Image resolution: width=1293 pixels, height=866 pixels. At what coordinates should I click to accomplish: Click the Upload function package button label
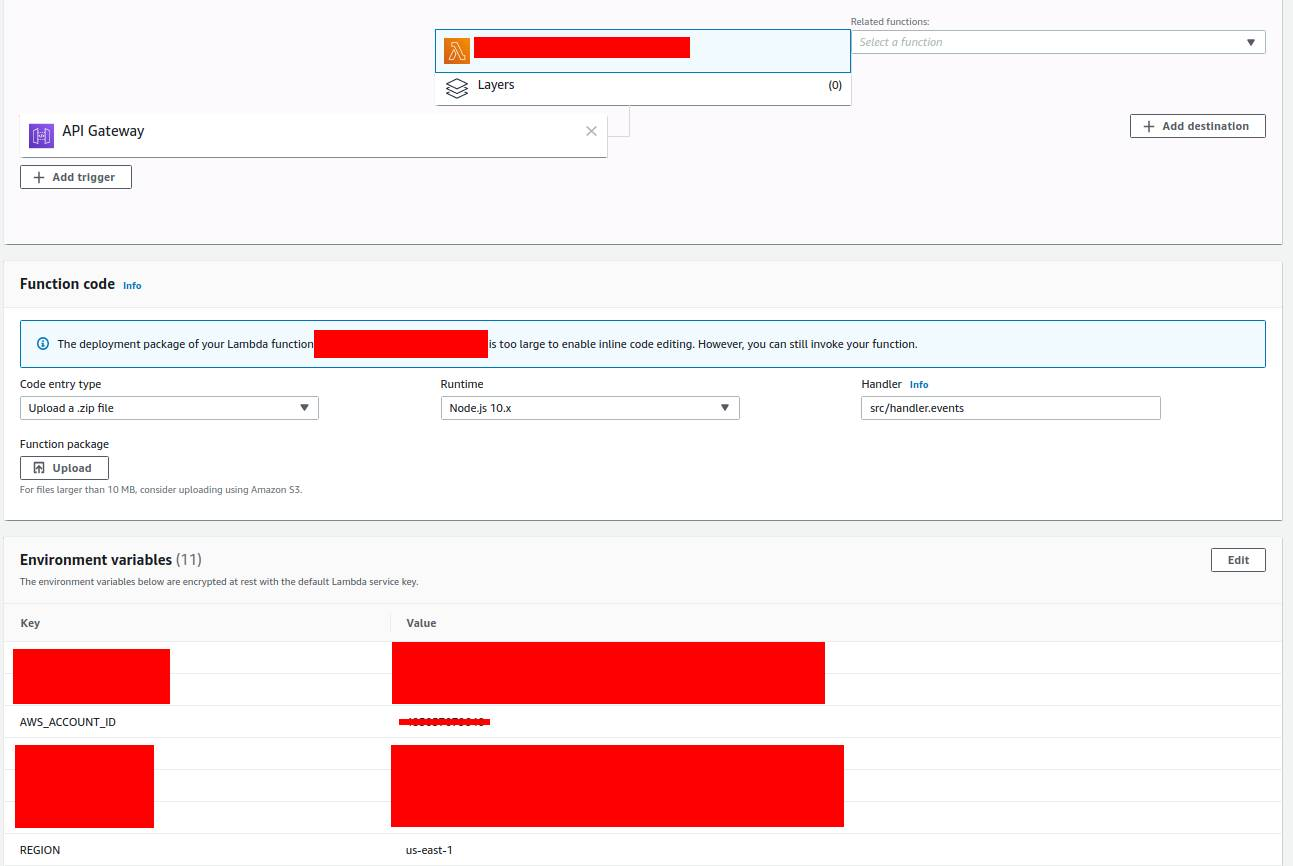click(72, 468)
